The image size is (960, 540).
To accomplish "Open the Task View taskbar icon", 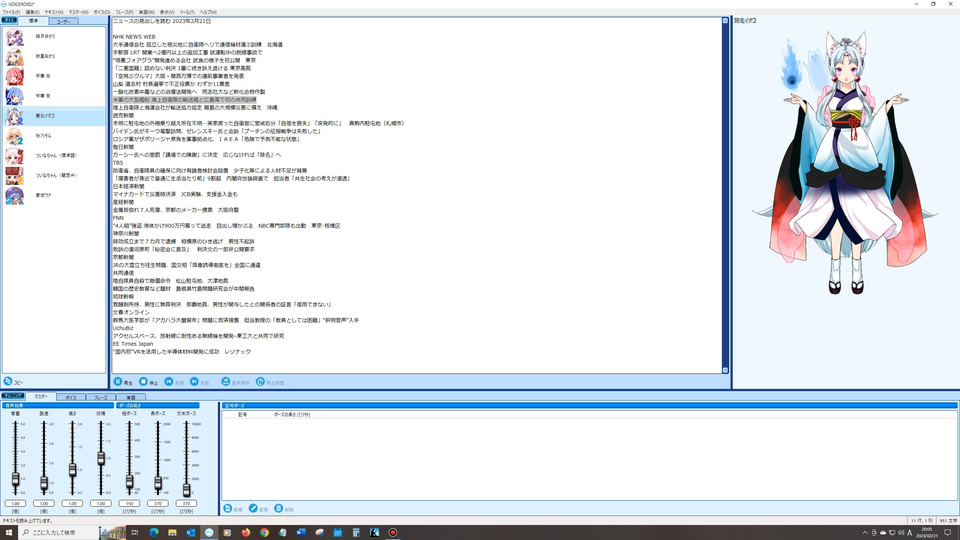I will [135, 533].
